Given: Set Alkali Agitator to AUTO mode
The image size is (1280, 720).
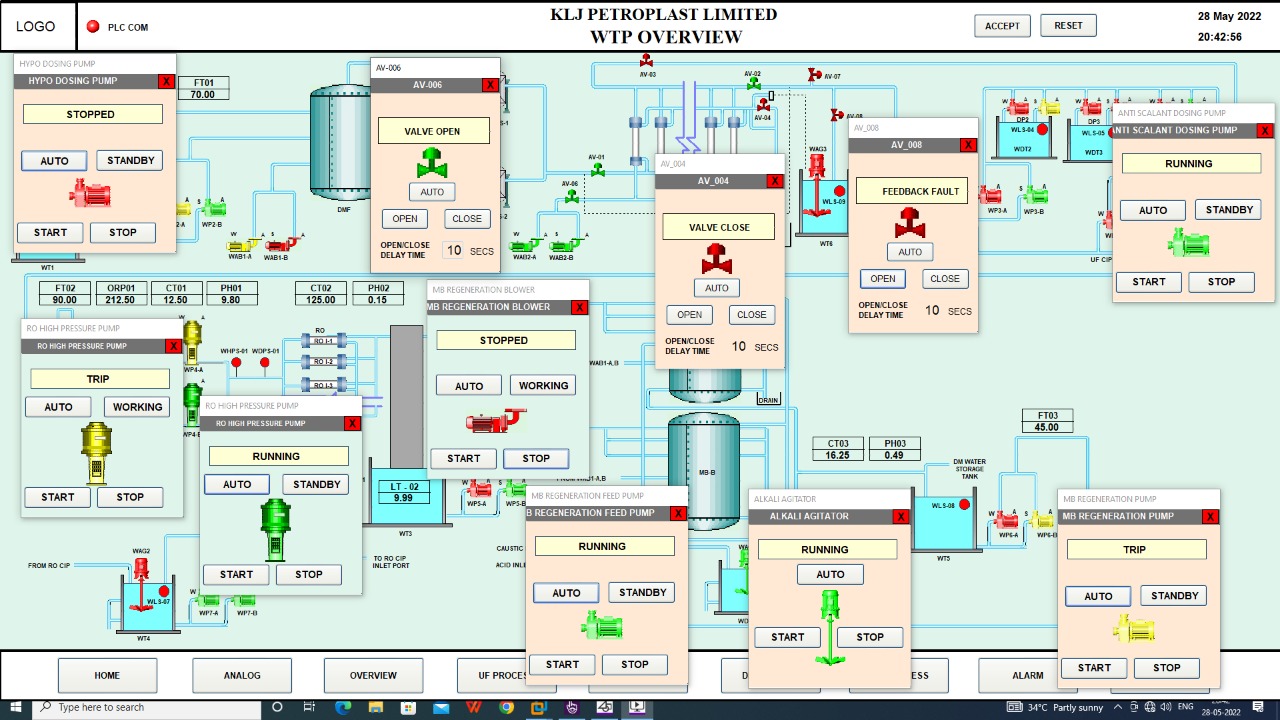Looking at the screenshot, I should pos(830,574).
